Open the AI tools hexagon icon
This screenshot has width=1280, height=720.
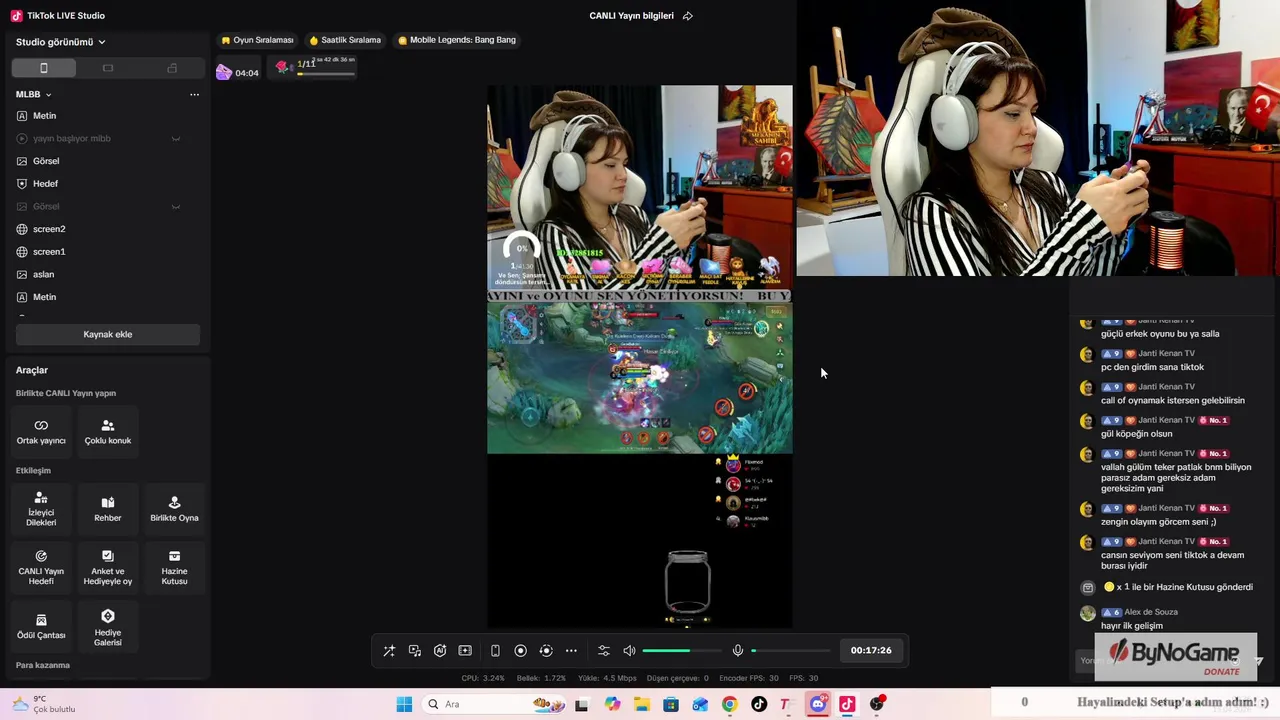(x=440, y=650)
